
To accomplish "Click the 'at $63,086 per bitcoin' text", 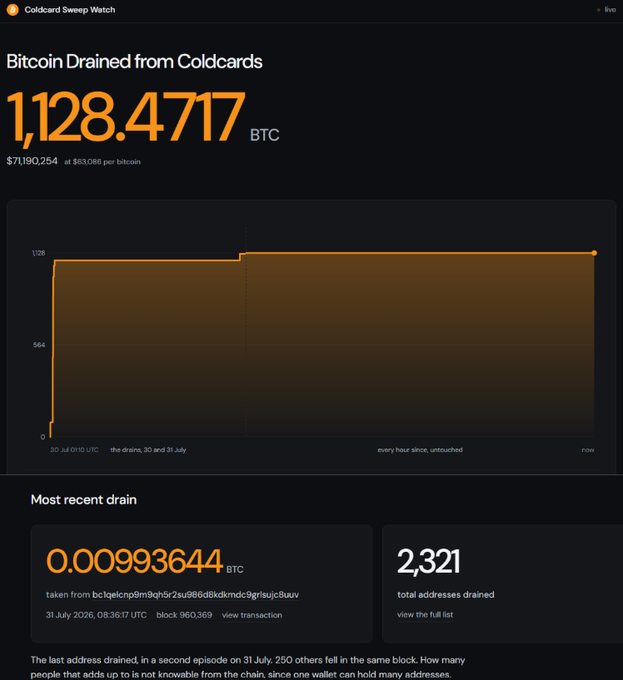I will point(102,162).
